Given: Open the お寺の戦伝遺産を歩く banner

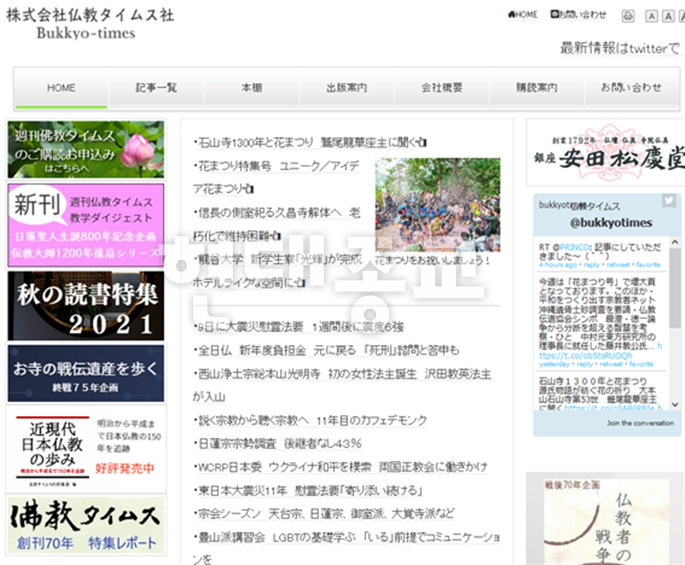Looking at the screenshot, I should click(x=86, y=374).
